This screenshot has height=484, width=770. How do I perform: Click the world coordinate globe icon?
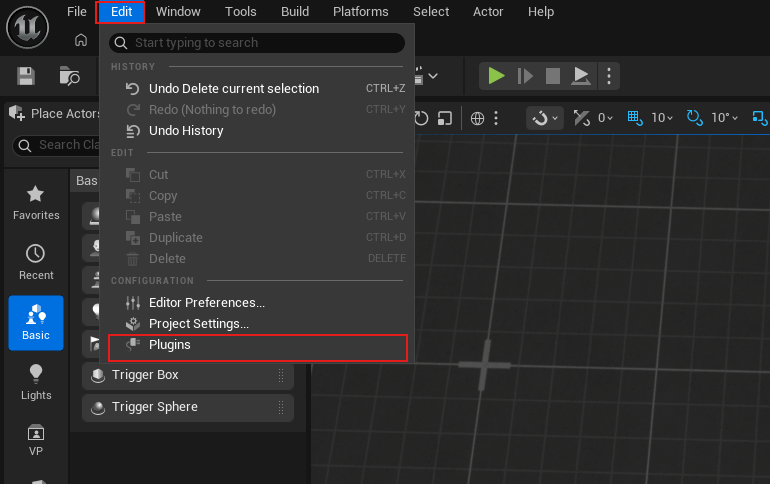478,118
